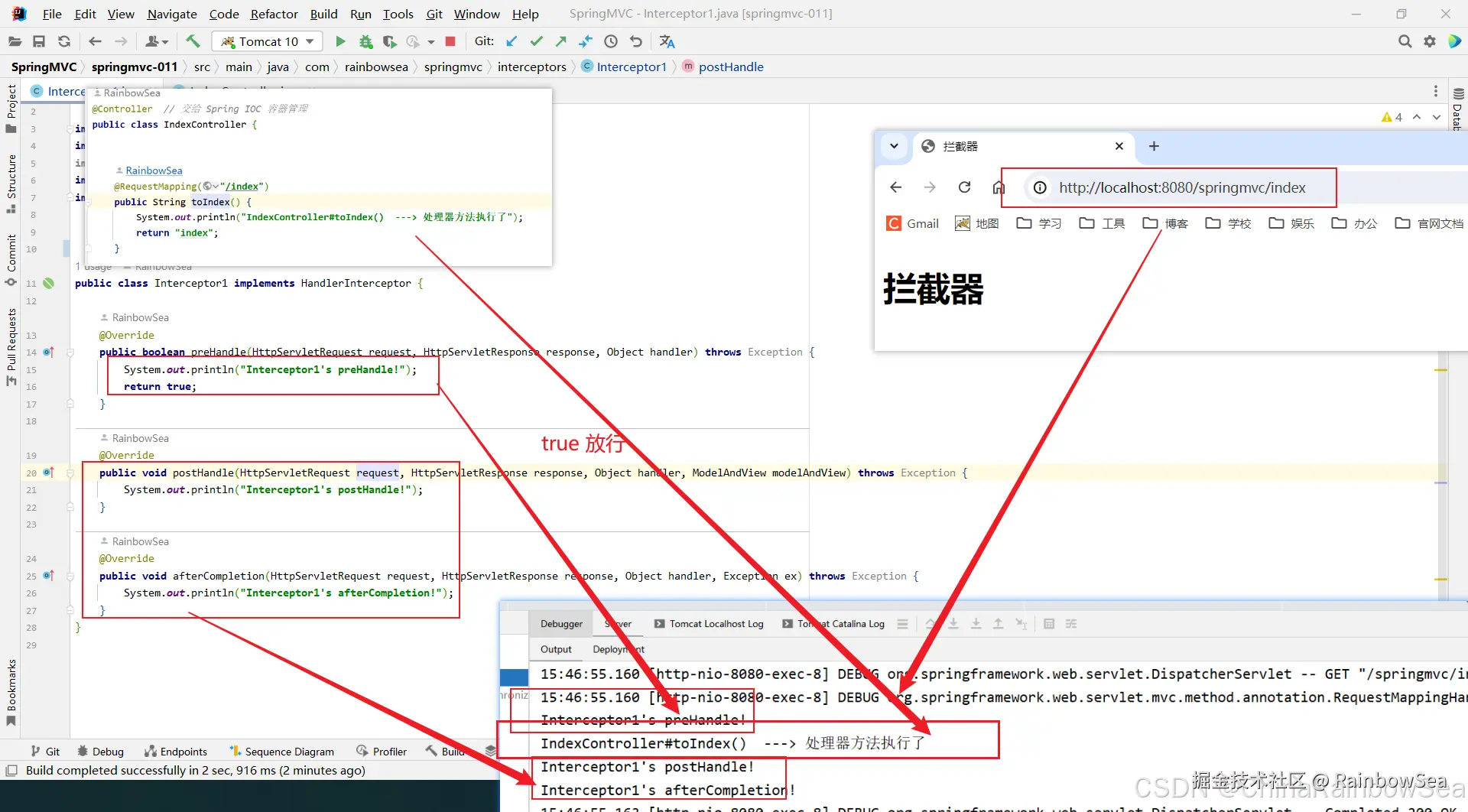The image size is (1468, 812).
Task: Open the browser home page icon
Action: coord(998,187)
